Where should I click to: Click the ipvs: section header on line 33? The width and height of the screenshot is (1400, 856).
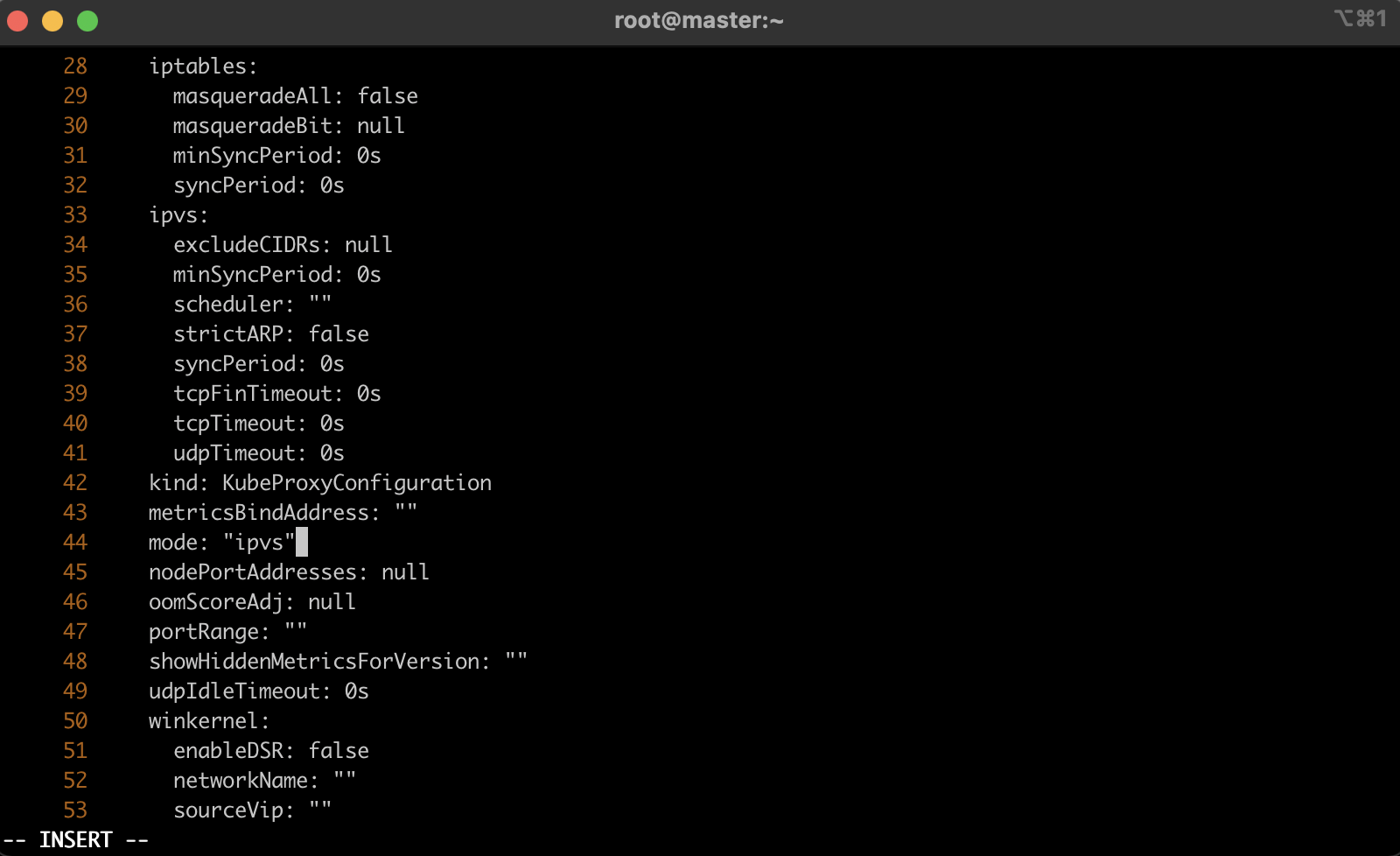(178, 215)
